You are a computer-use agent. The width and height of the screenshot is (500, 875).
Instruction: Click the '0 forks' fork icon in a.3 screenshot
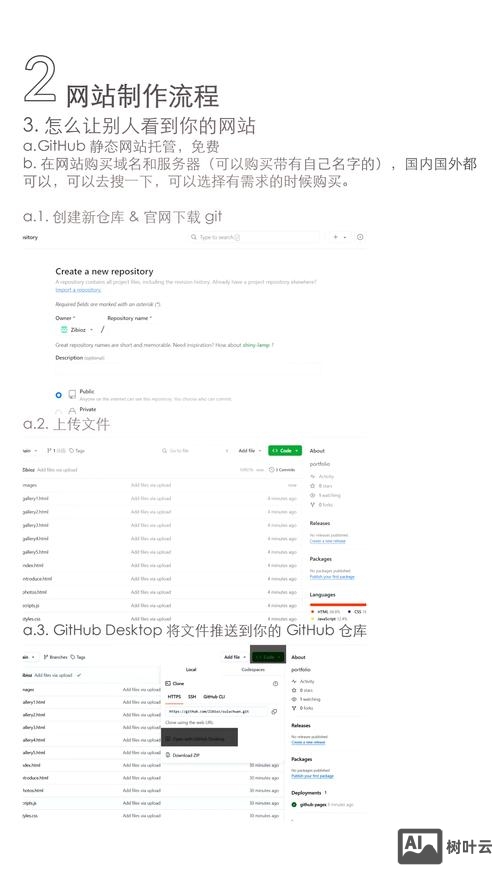click(x=294, y=708)
